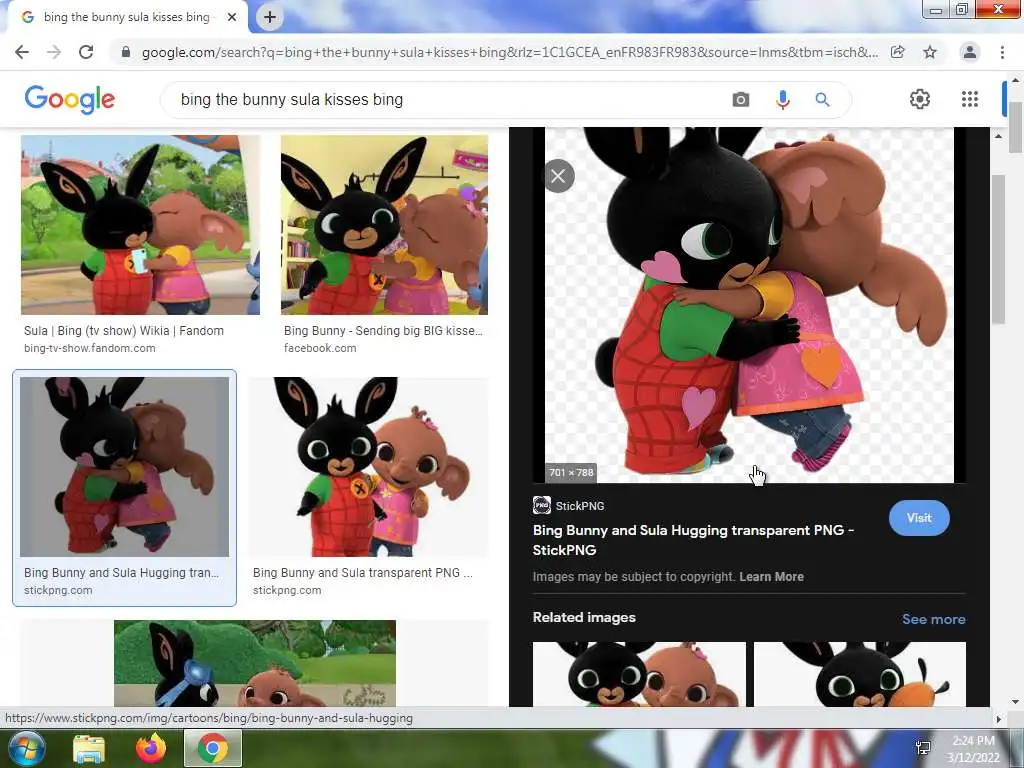Click the large hugging preview image
This screenshot has height=768, width=1024.
click(749, 305)
